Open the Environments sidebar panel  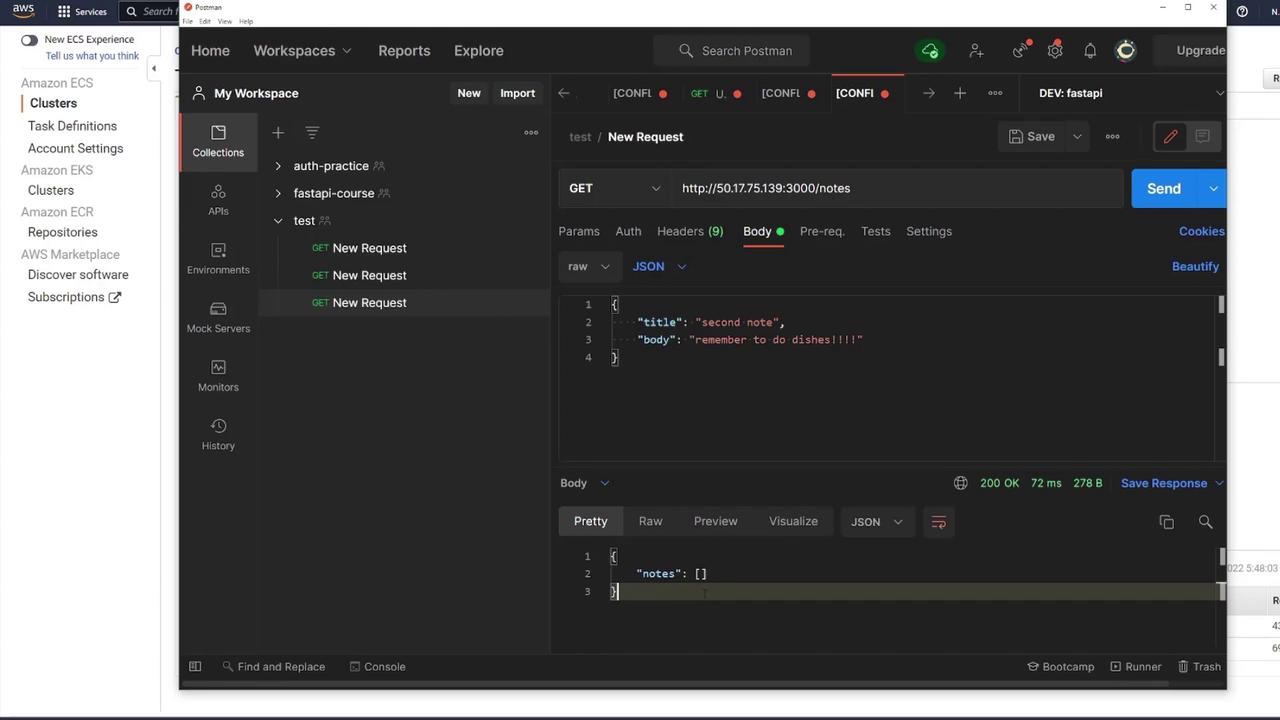coord(218,258)
